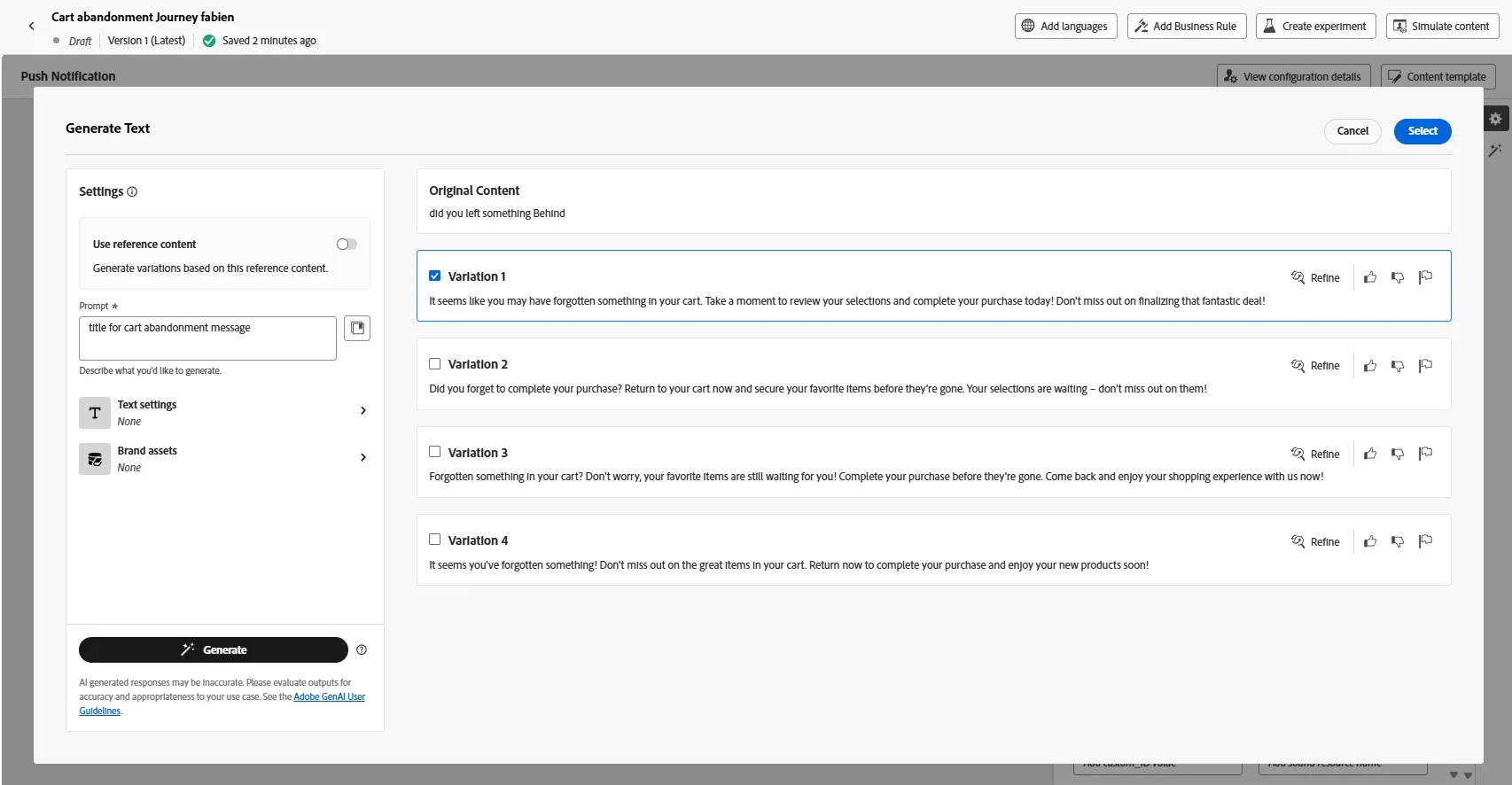Refine Variation 4
The image size is (1512, 785).
click(x=1316, y=541)
